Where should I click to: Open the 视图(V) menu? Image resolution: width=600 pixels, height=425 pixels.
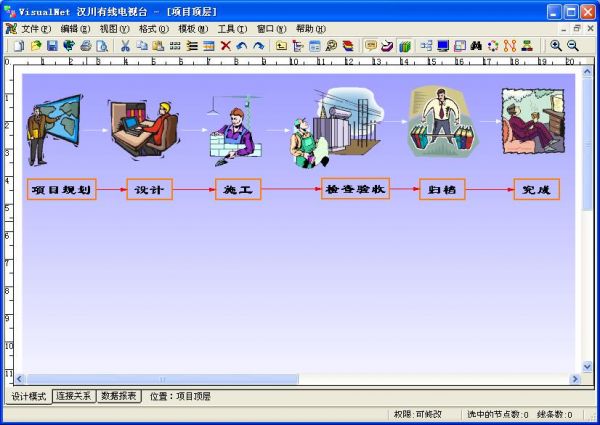pyautogui.click(x=114, y=29)
